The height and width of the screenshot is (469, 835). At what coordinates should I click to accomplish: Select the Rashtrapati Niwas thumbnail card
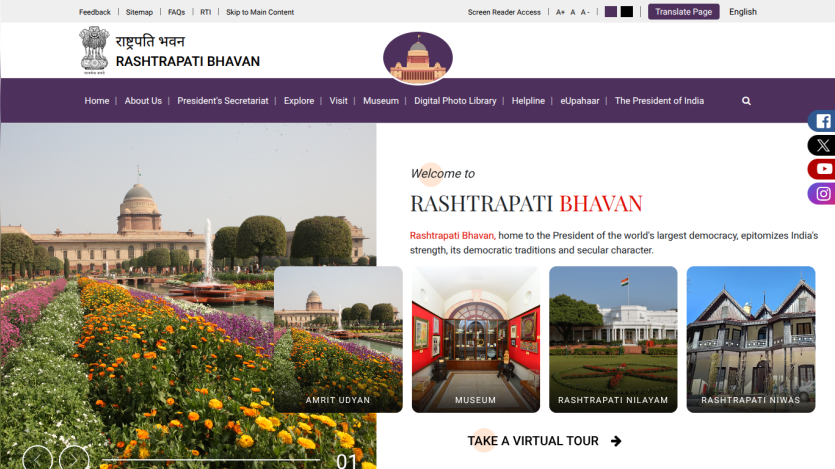(751, 339)
